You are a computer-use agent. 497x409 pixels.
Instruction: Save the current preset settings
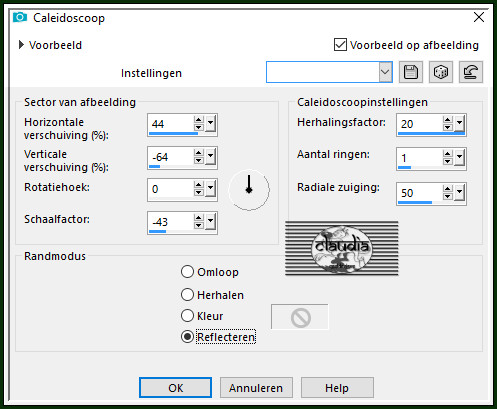(411, 72)
